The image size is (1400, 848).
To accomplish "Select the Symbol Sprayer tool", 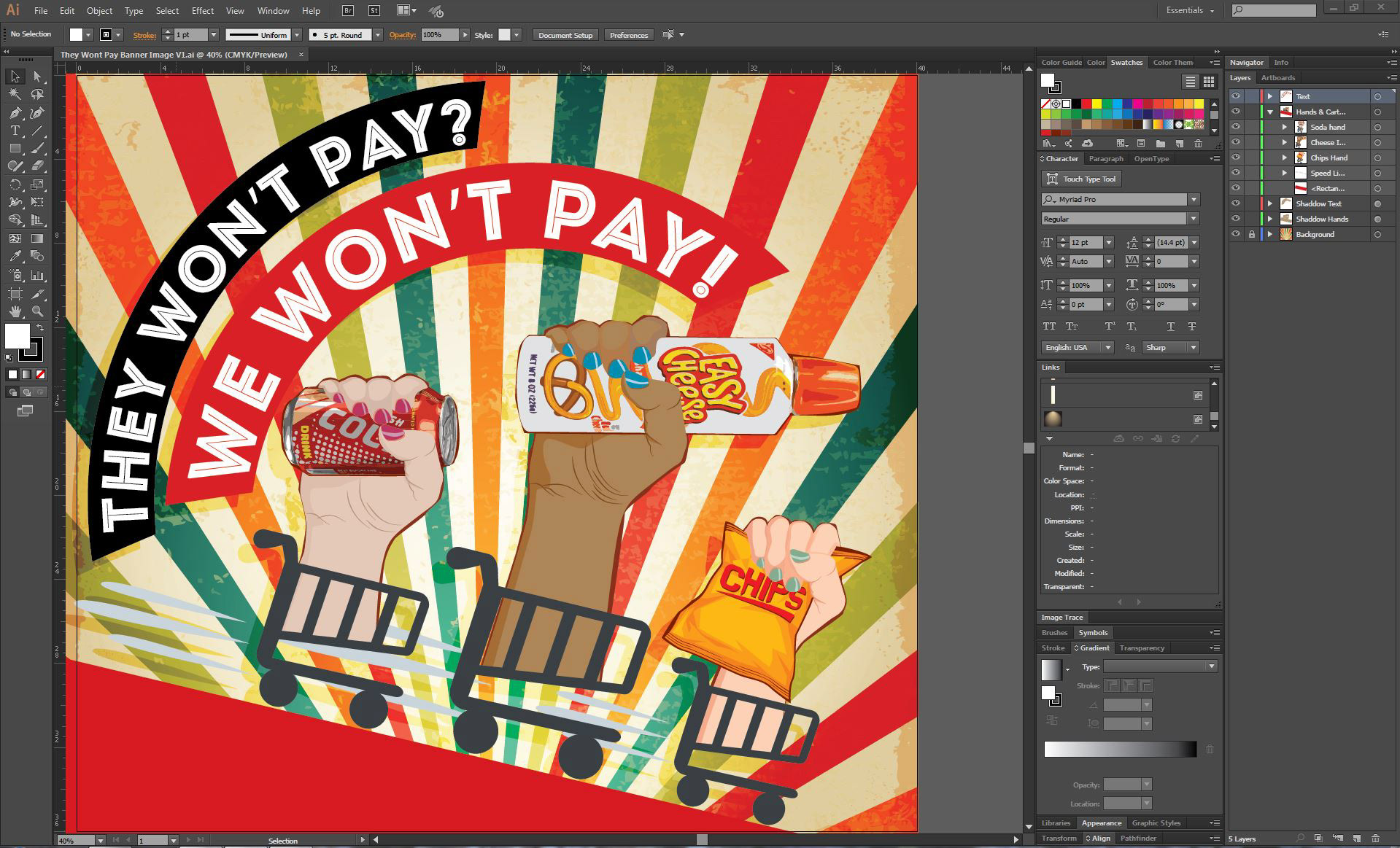I will coord(15,276).
